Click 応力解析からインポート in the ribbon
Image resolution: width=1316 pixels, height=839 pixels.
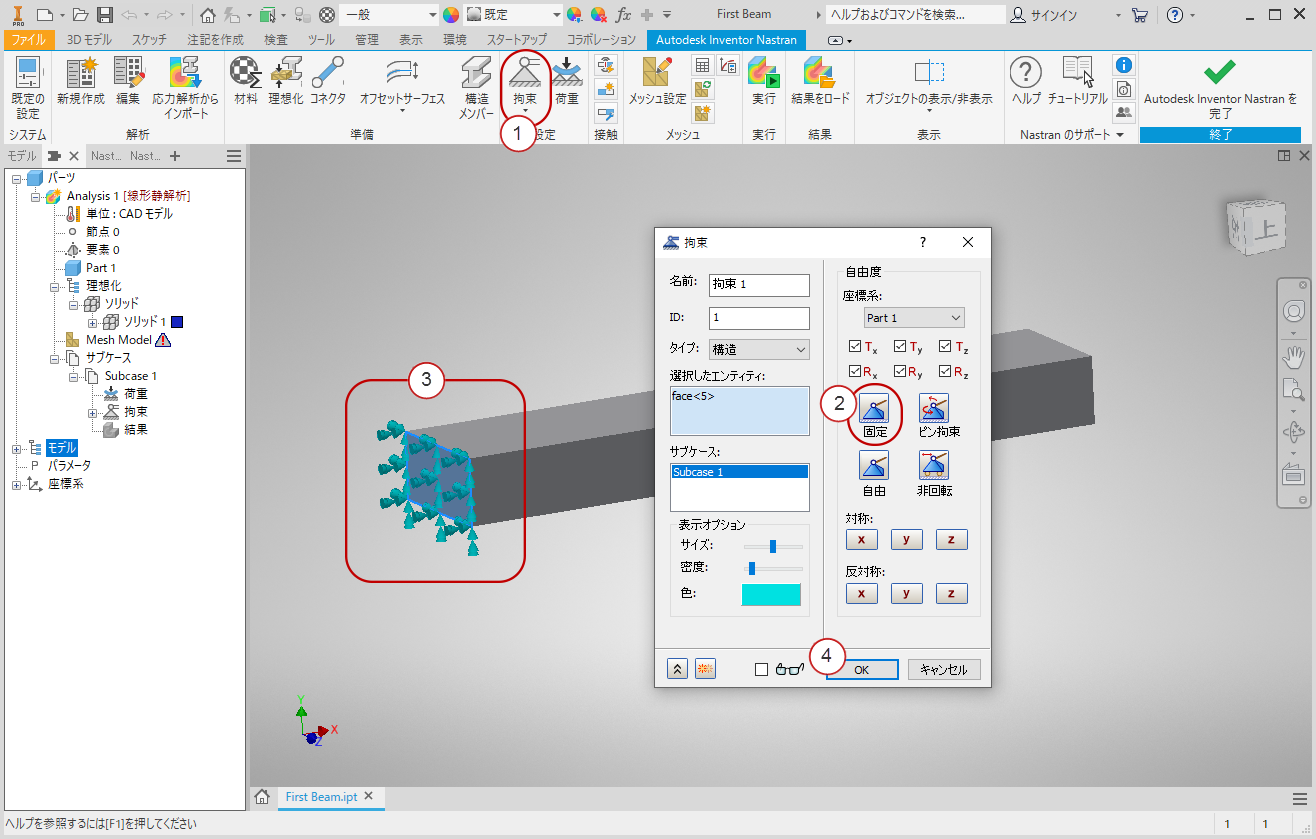[185, 88]
